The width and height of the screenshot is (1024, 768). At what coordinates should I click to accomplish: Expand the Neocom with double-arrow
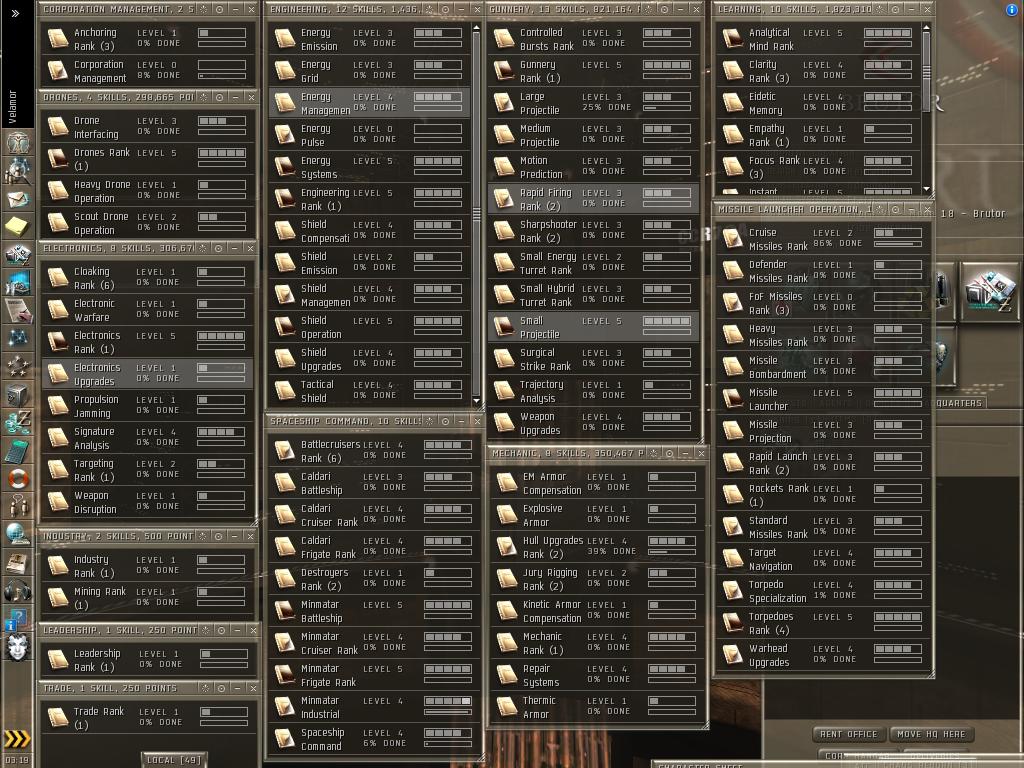pyautogui.click(x=15, y=12)
